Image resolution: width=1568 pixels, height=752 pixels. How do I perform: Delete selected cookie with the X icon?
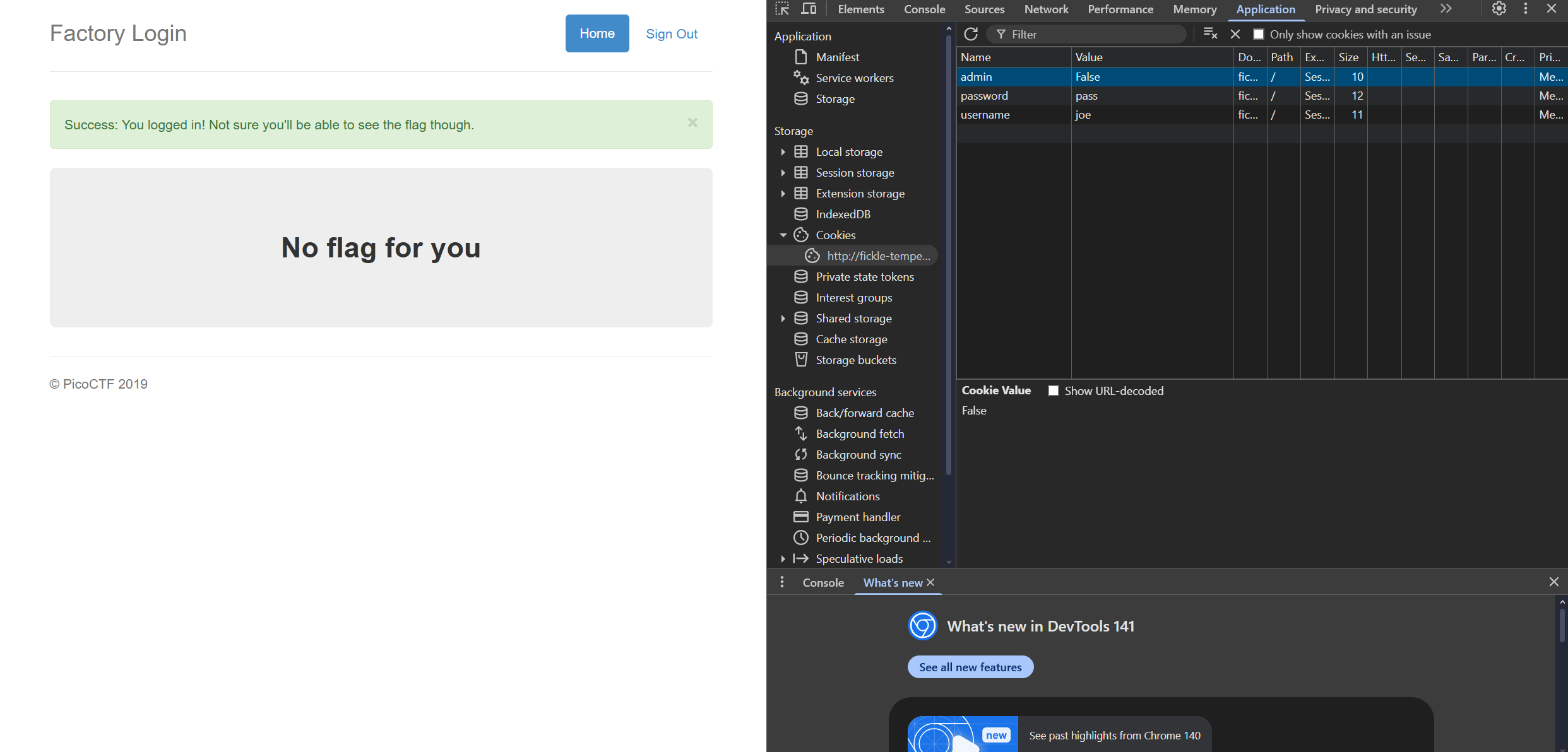click(x=1235, y=34)
